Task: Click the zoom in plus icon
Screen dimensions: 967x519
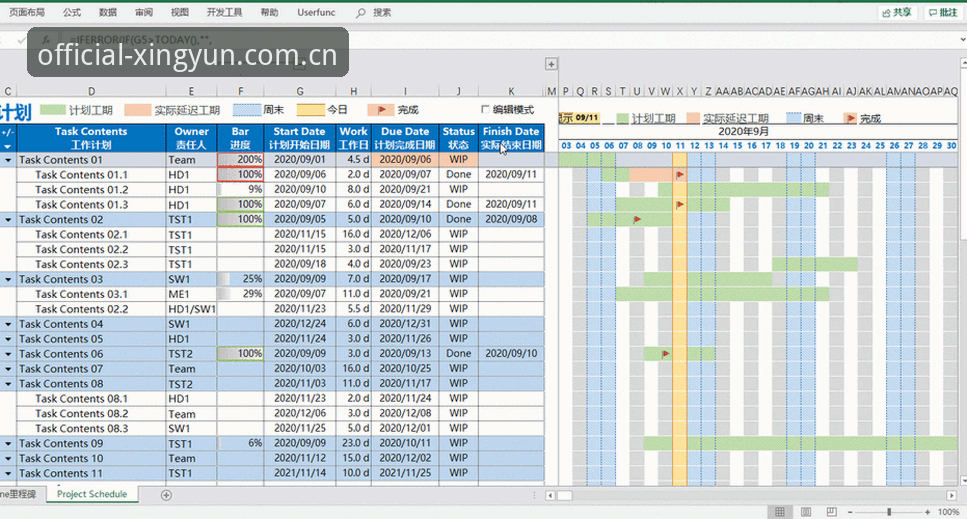Action: pyautogui.click(x=927, y=512)
